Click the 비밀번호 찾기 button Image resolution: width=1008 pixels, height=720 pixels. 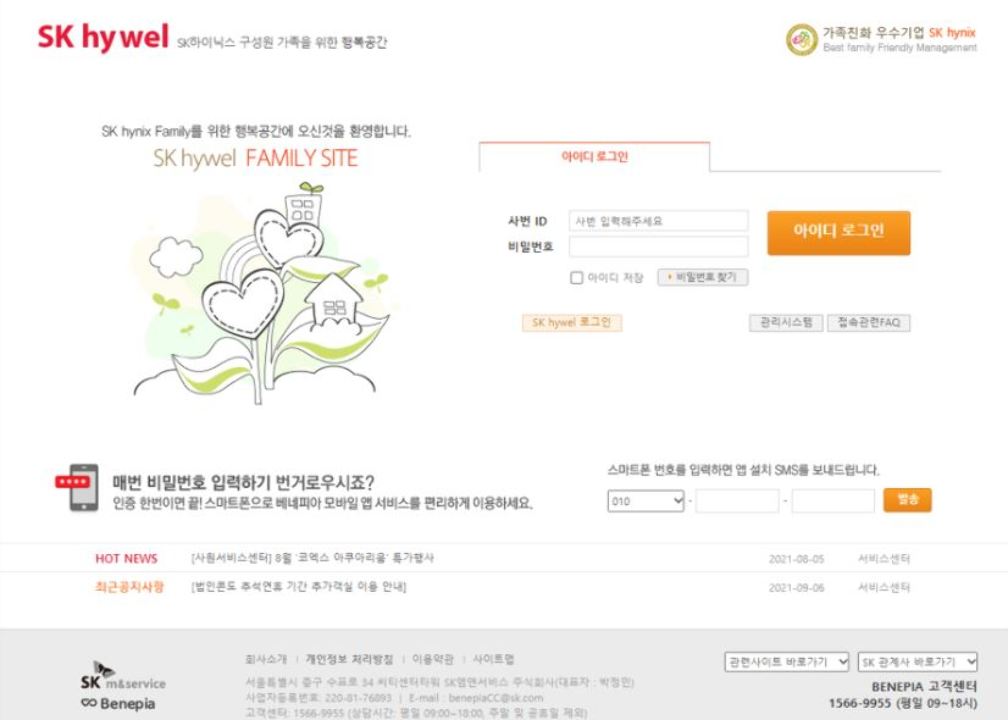tap(703, 277)
